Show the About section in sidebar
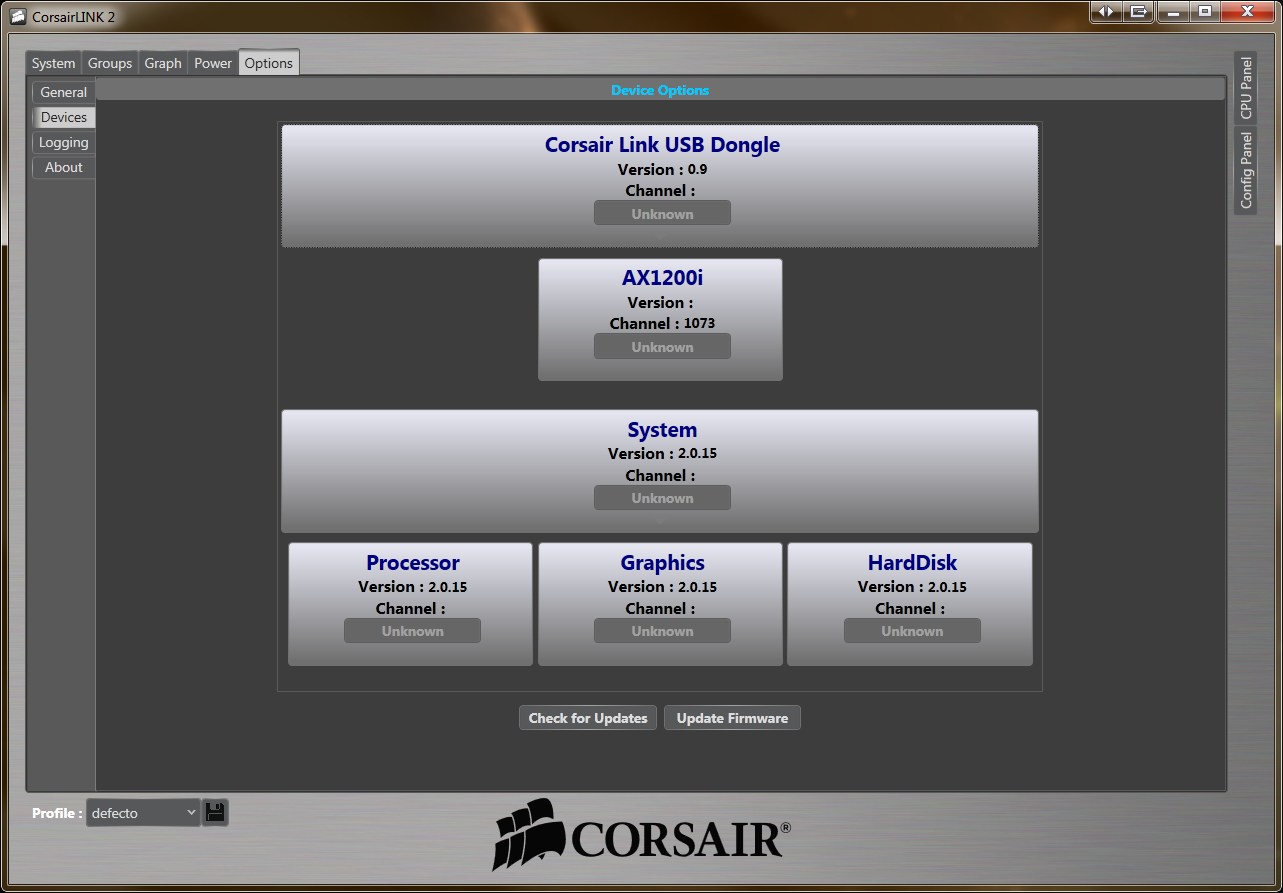The height and width of the screenshot is (893, 1283). [x=64, y=167]
